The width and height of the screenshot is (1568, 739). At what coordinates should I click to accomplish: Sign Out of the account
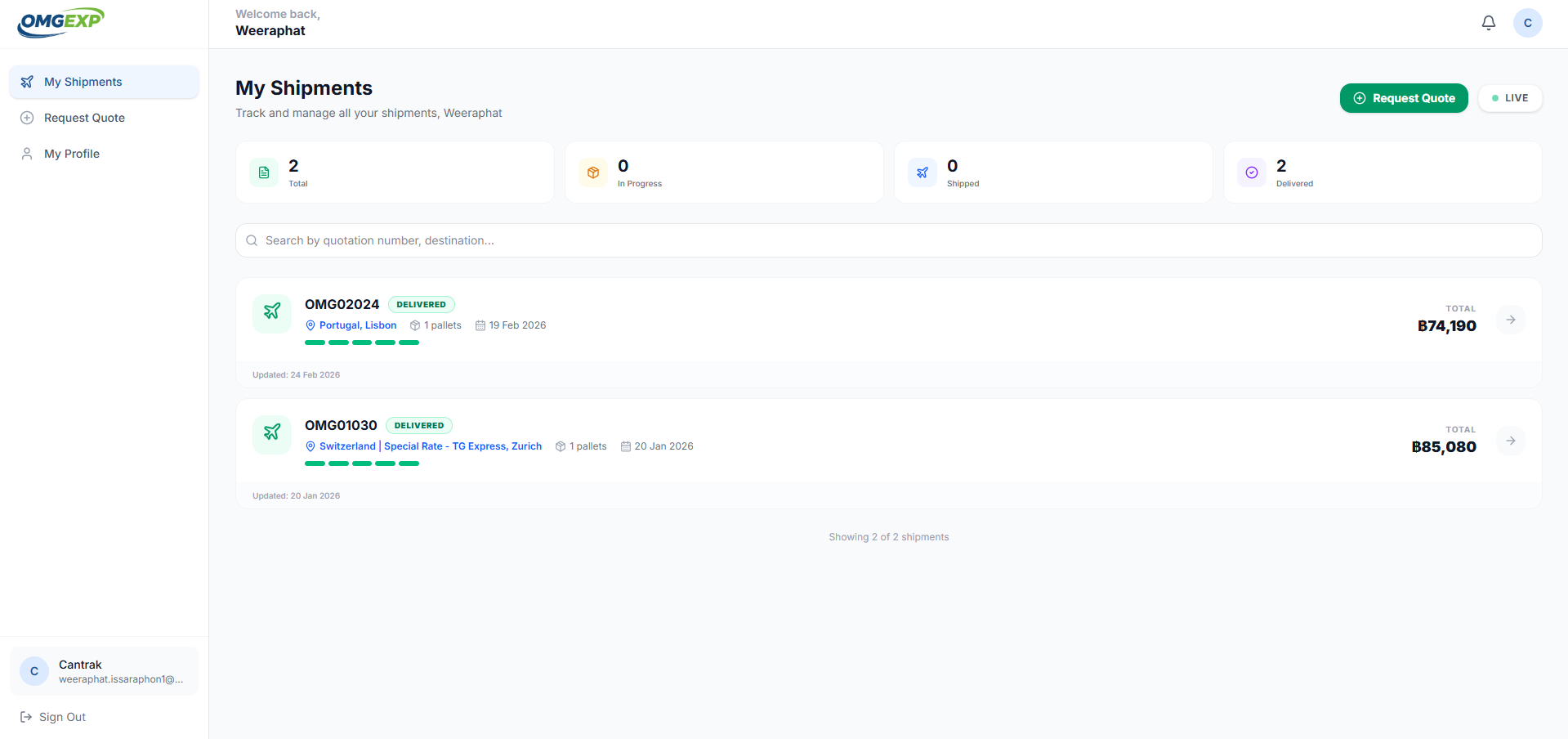point(53,717)
